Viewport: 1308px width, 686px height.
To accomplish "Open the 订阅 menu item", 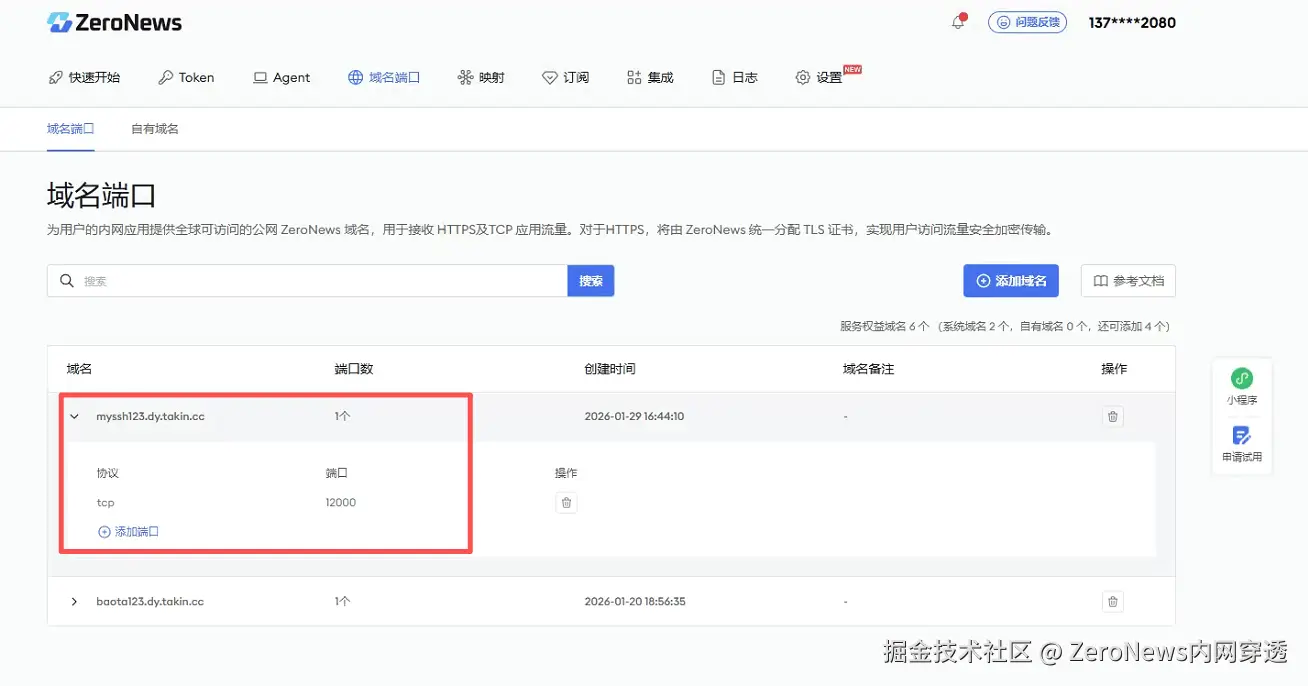I will pyautogui.click(x=565, y=77).
